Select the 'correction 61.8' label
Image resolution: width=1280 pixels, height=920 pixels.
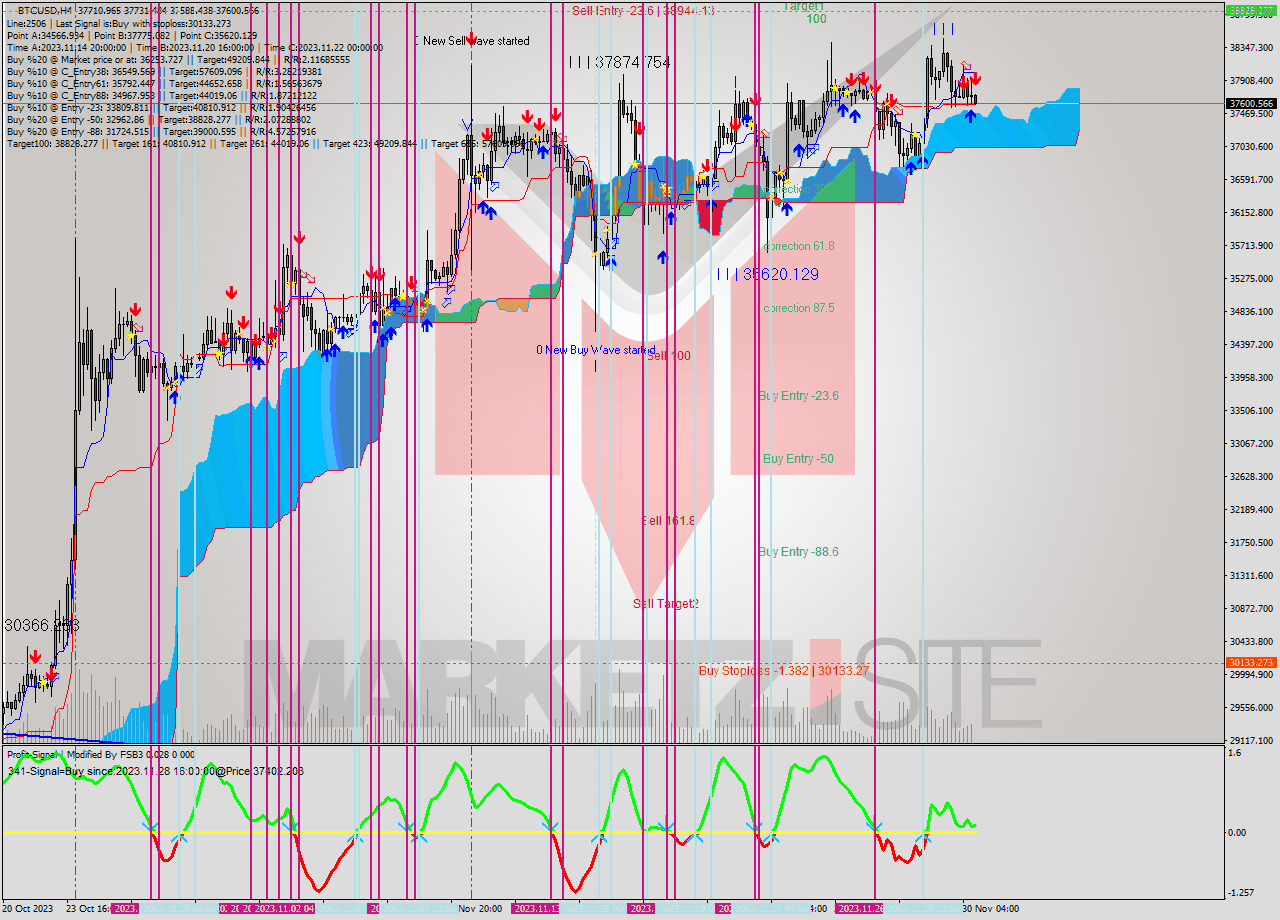(x=799, y=246)
